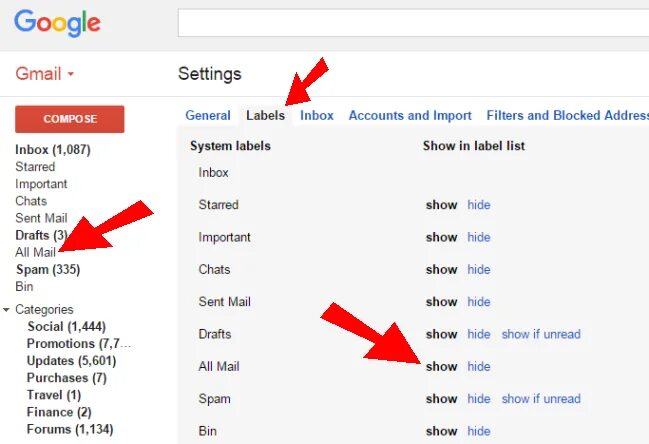The width and height of the screenshot is (649, 444).
Task: Open Chats in the sidebar
Action: 31,201
